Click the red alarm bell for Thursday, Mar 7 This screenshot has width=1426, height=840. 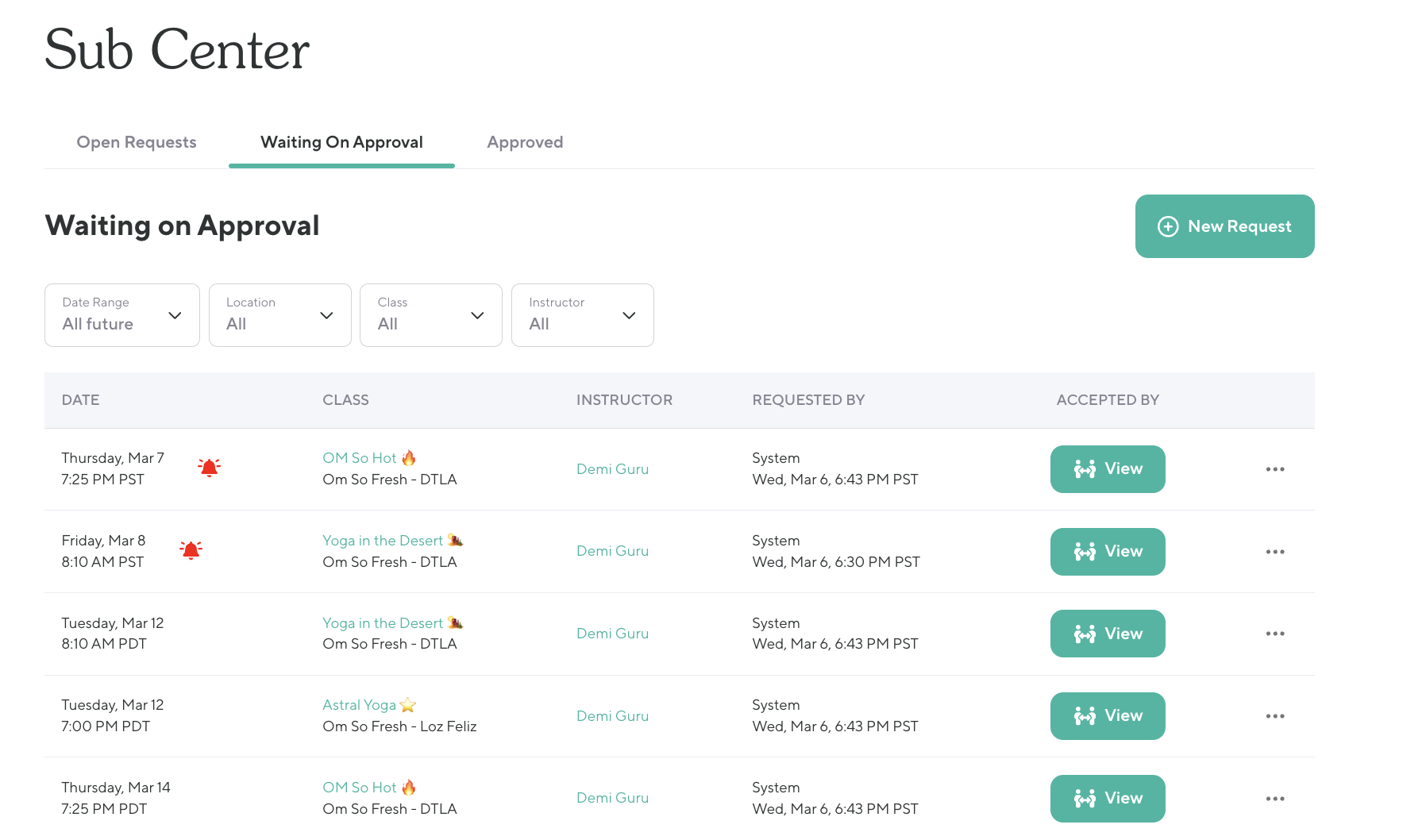(x=209, y=468)
